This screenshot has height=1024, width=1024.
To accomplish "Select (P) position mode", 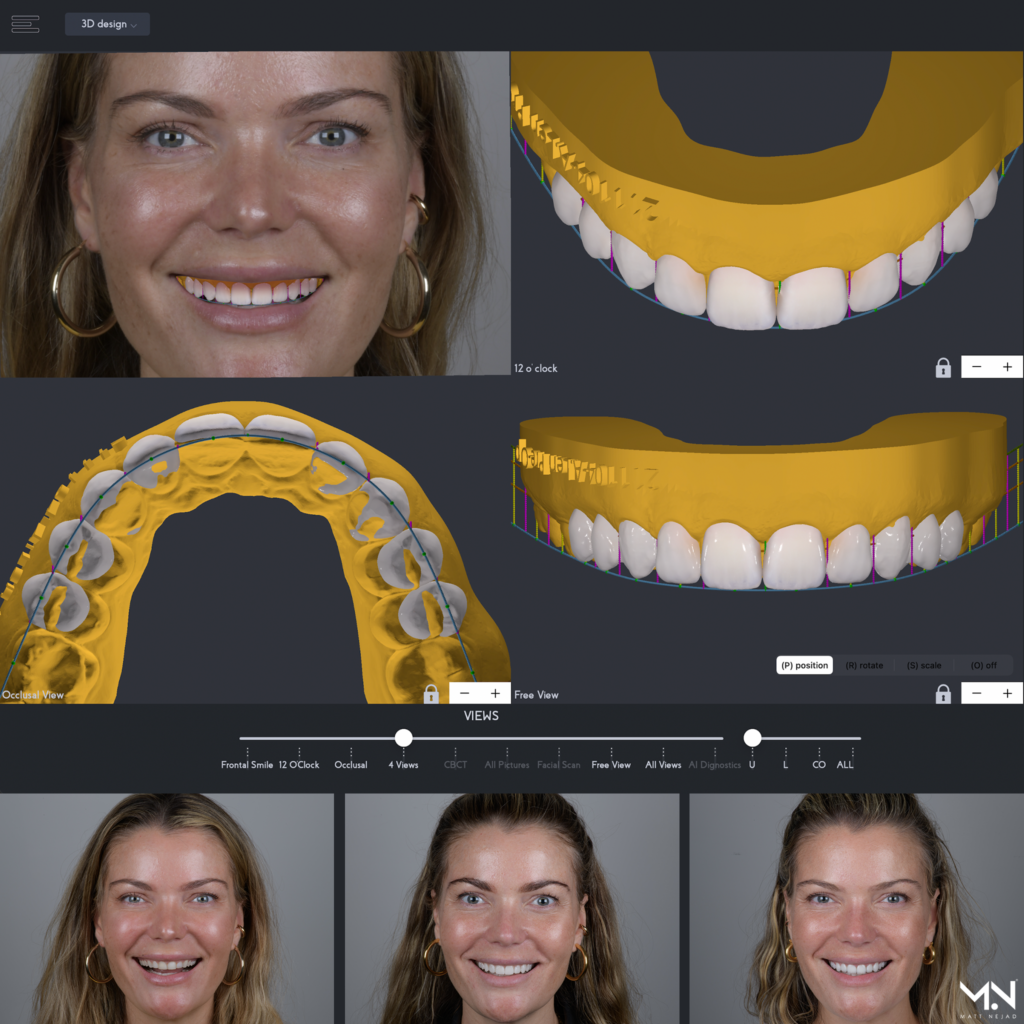I will (804, 664).
